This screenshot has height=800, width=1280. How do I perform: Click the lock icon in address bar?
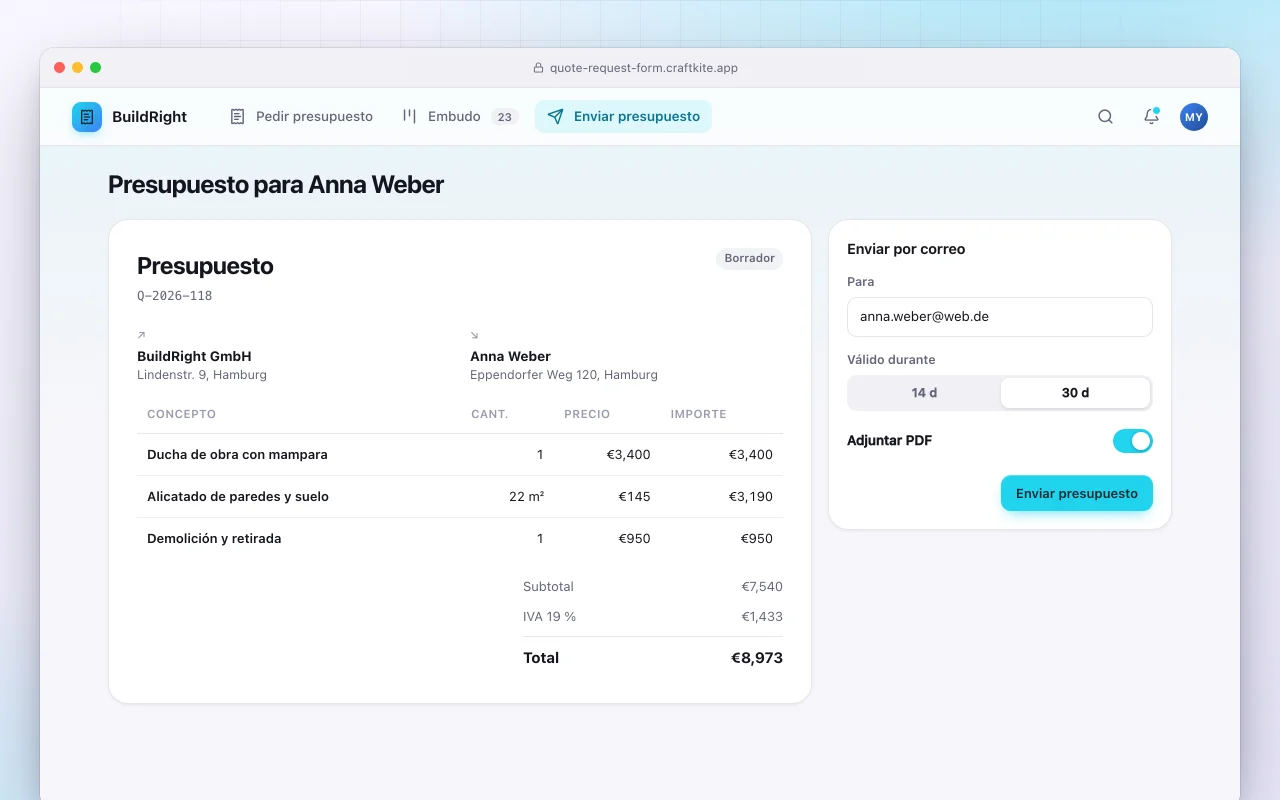(539, 68)
